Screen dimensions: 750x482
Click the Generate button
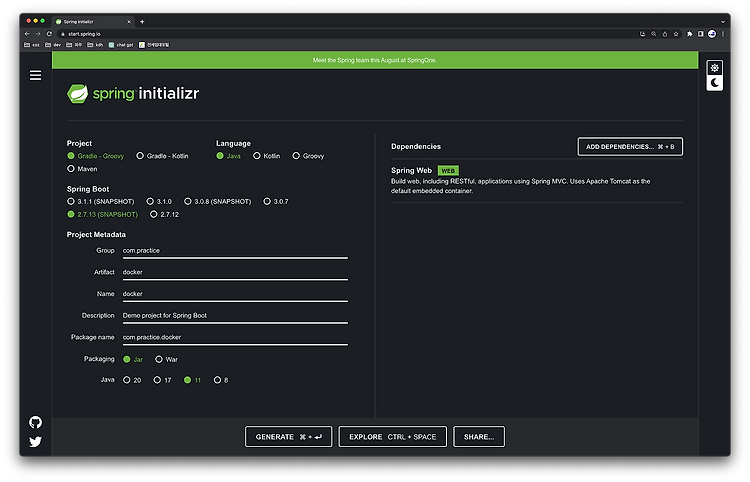288,437
